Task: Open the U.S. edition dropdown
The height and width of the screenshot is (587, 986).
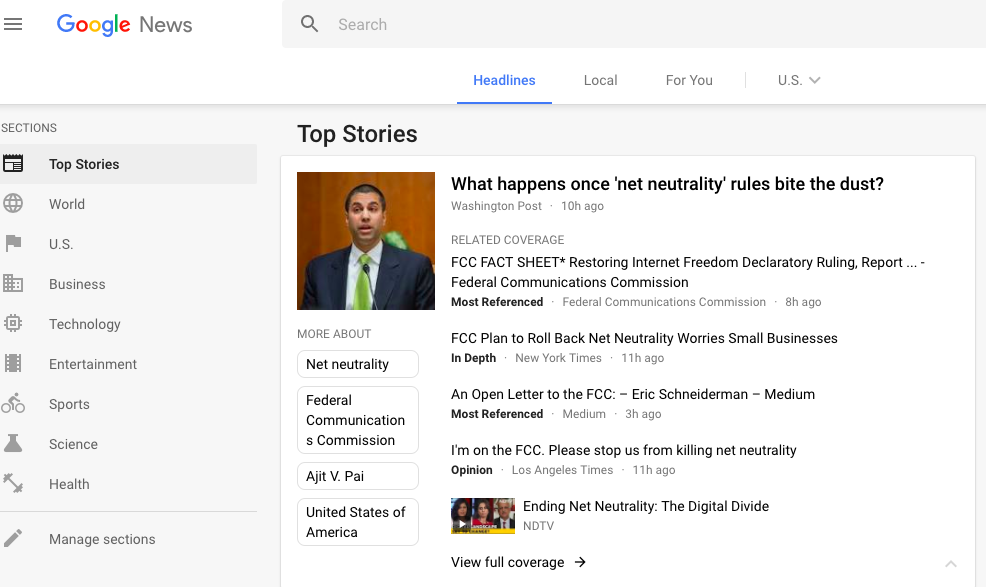Action: click(799, 81)
